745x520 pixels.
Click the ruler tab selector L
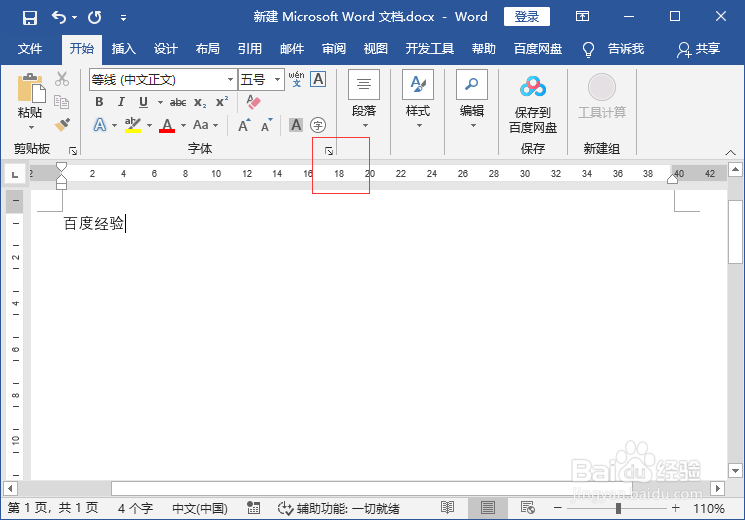[15, 174]
